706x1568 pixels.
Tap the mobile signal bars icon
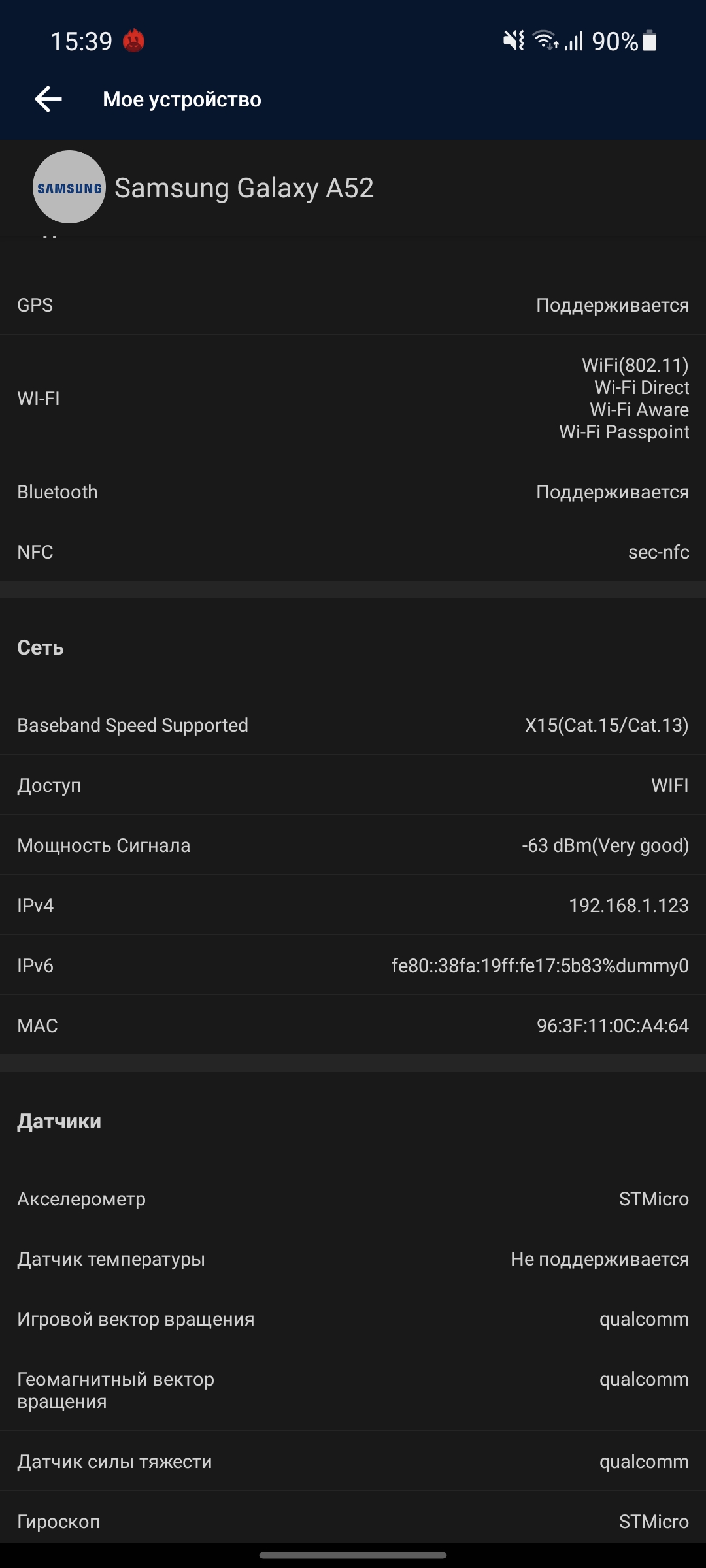click(x=574, y=41)
